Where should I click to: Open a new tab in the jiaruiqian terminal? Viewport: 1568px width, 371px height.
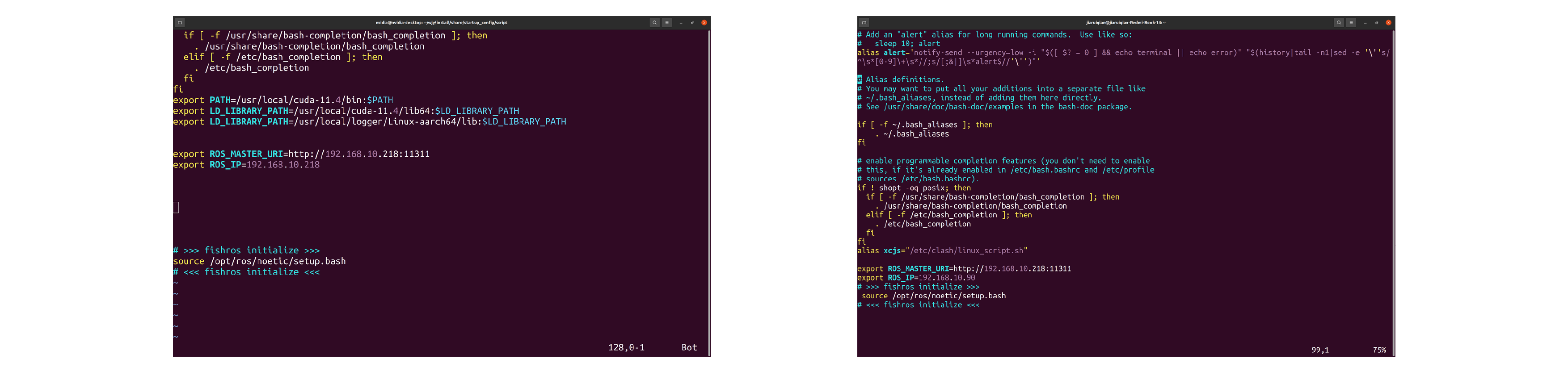(x=864, y=22)
